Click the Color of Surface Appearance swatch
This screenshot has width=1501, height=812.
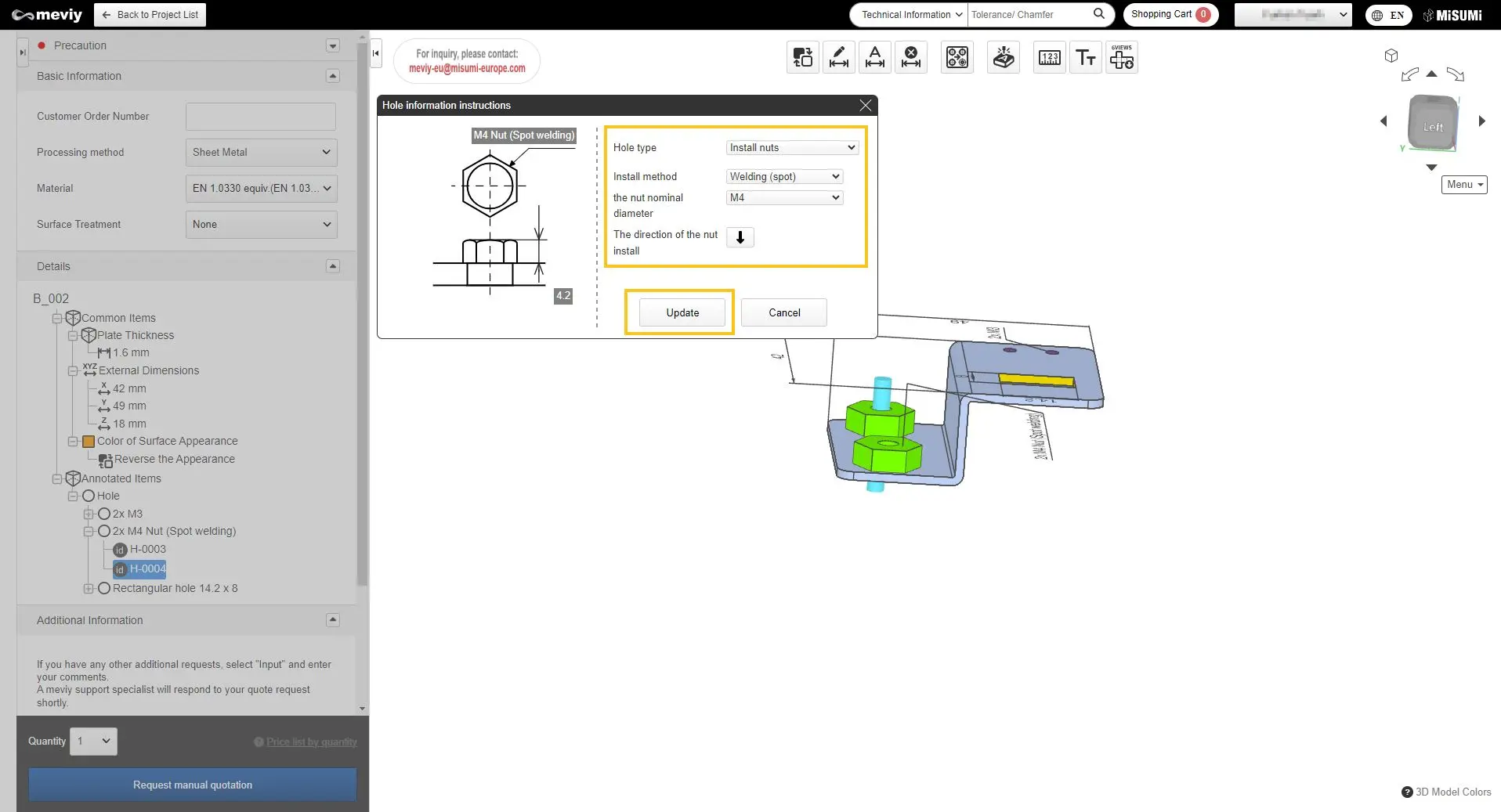click(x=89, y=442)
